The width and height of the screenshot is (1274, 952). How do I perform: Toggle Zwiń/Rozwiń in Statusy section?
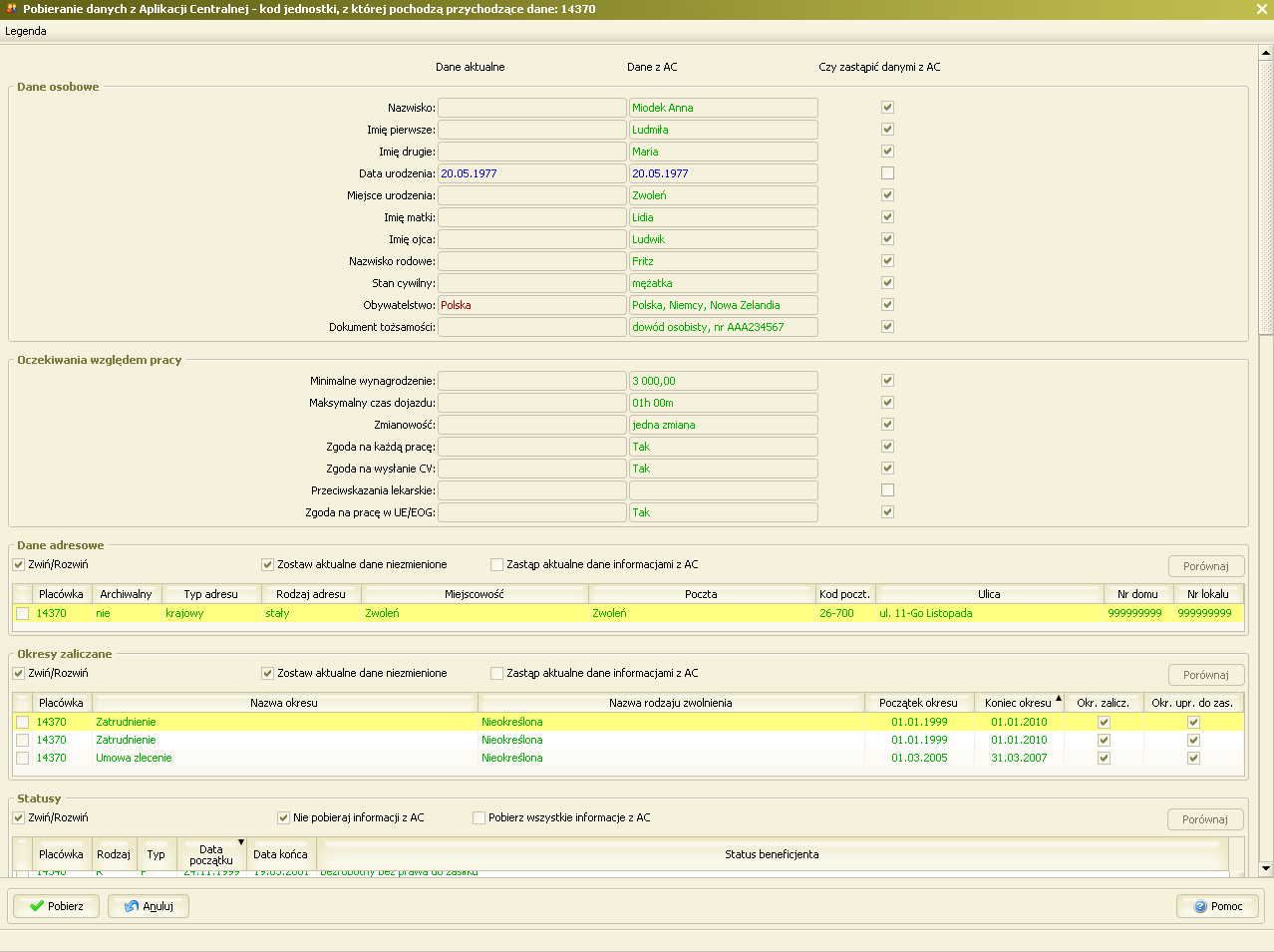[x=19, y=817]
